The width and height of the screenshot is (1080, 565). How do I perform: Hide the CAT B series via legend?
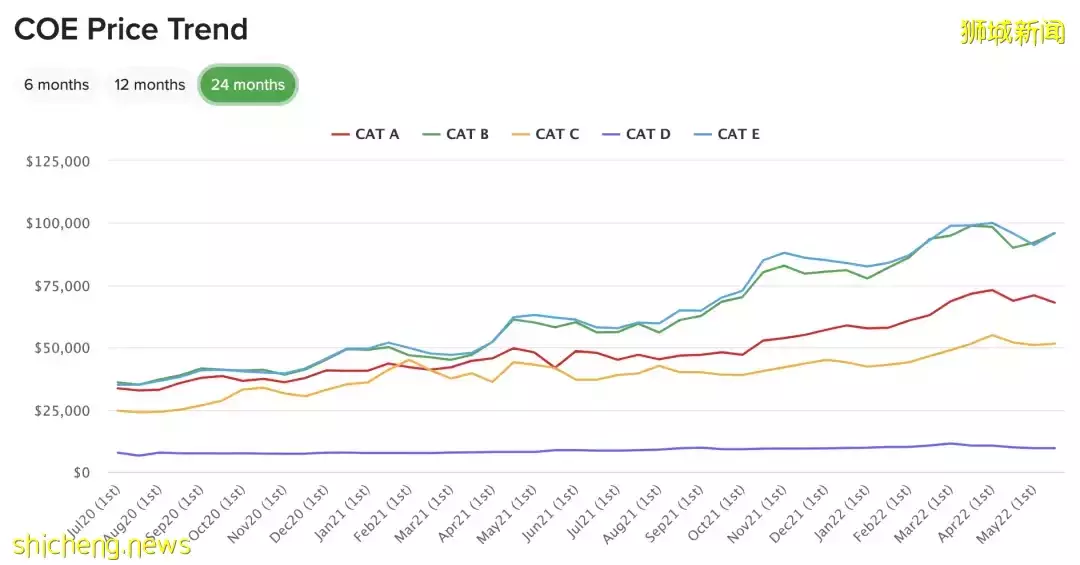click(x=457, y=134)
